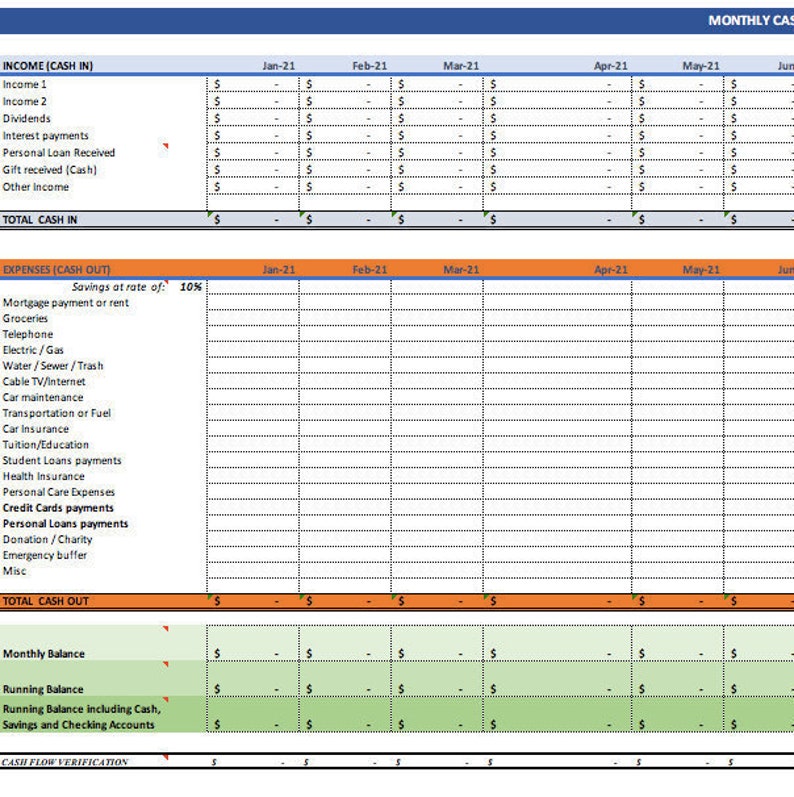This screenshot has width=794, height=797.
Task: Click the TOTAL CASH OUT row label
Action: point(46,601)
